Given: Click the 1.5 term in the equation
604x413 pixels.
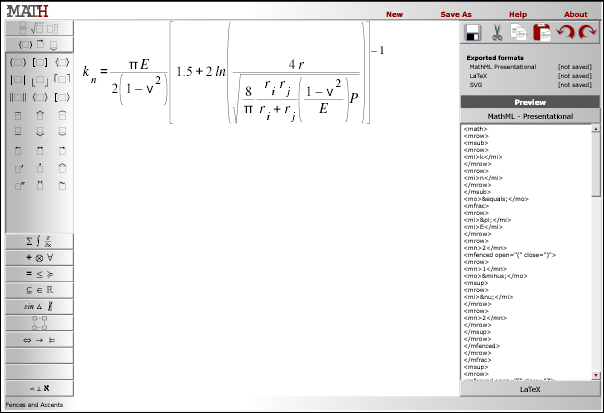Looking at the screenshot, I should click(x=184, y=72).
